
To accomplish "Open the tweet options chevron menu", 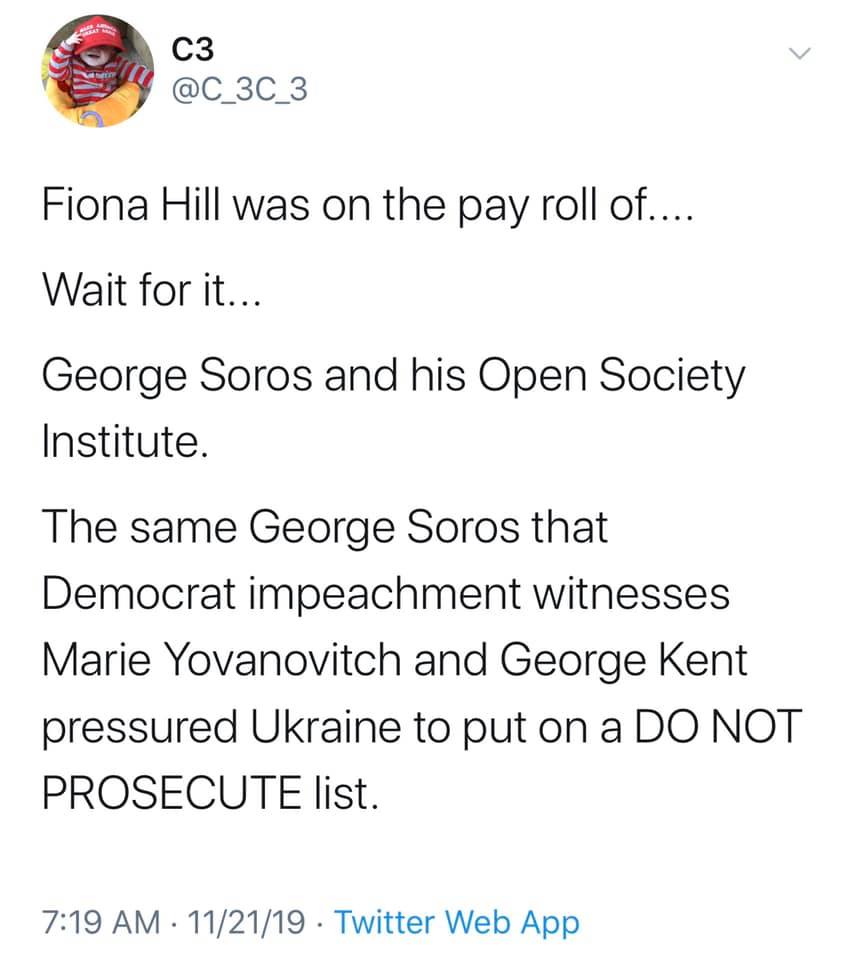I will 800,53.
